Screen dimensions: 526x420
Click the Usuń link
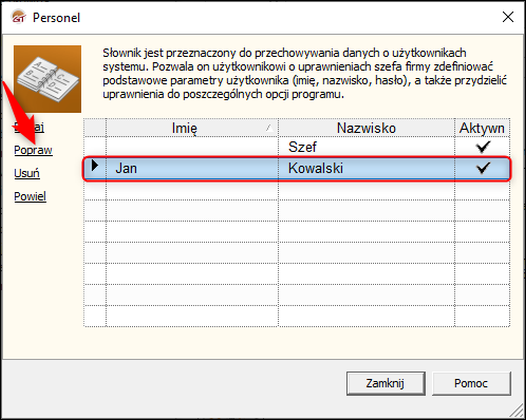27,173
